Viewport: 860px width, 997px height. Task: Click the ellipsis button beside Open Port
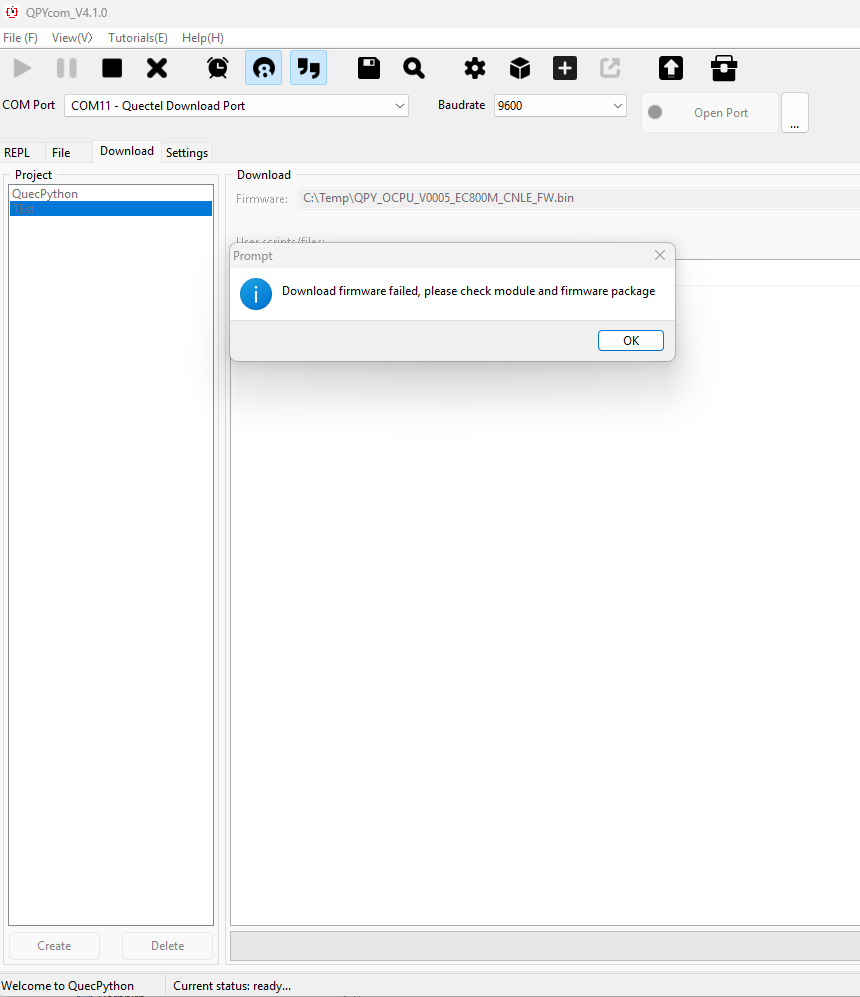pos(794,113)
